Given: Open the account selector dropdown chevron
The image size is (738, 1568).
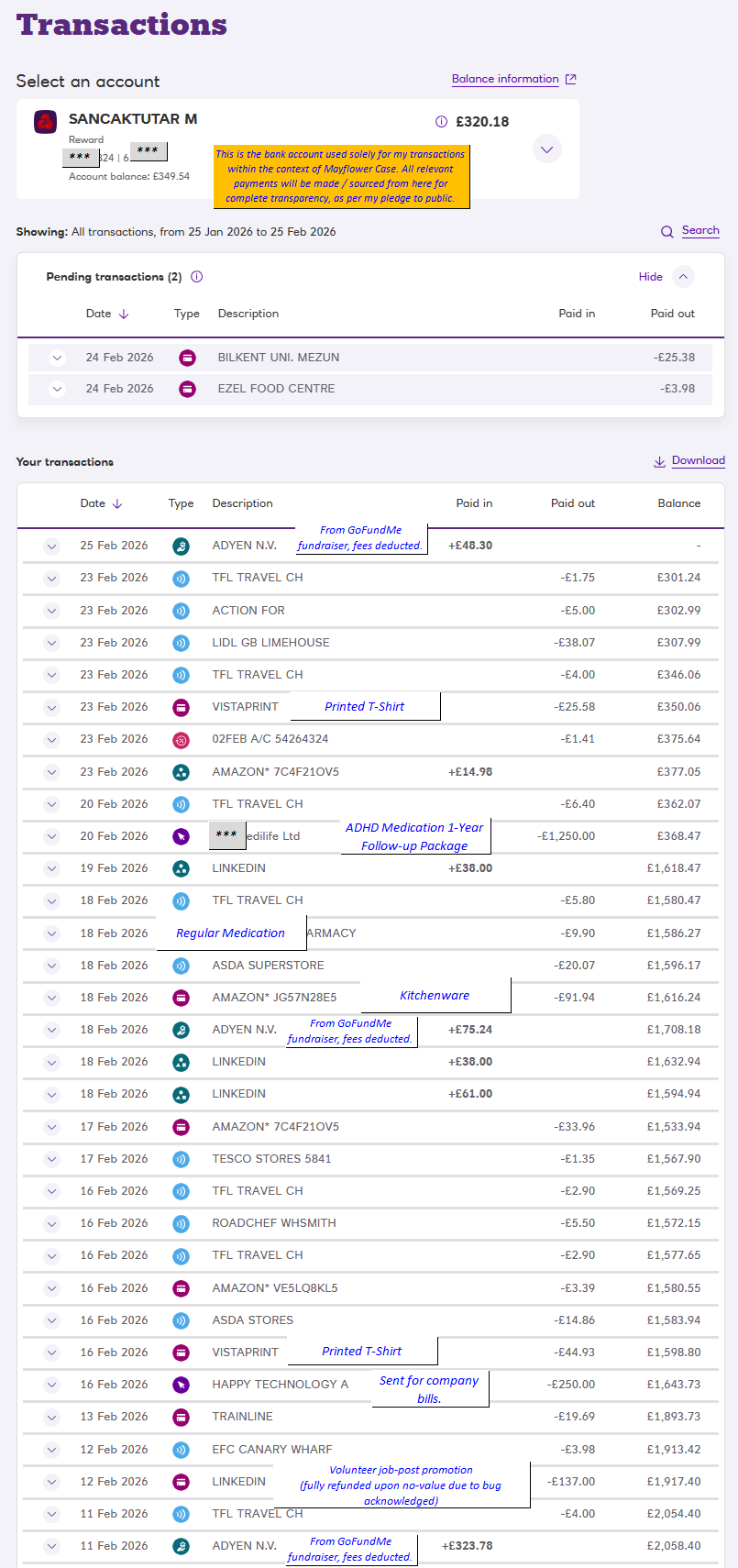Looking at the screenshot, I should tap(547, 149).
